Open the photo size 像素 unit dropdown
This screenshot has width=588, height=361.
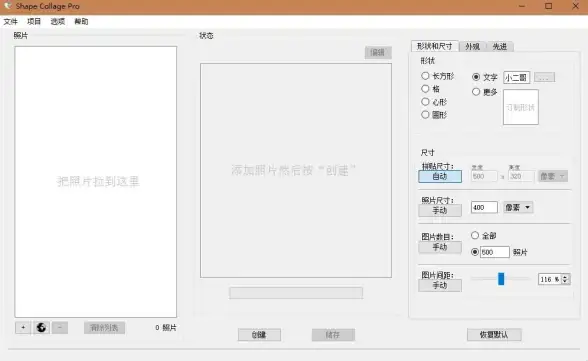tap(518, 207)
